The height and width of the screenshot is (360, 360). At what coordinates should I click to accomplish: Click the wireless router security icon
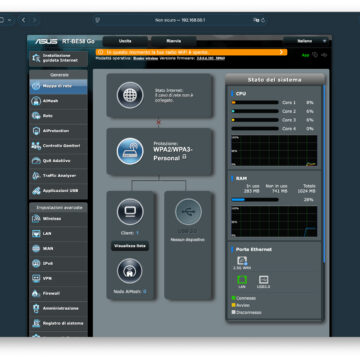130,151
